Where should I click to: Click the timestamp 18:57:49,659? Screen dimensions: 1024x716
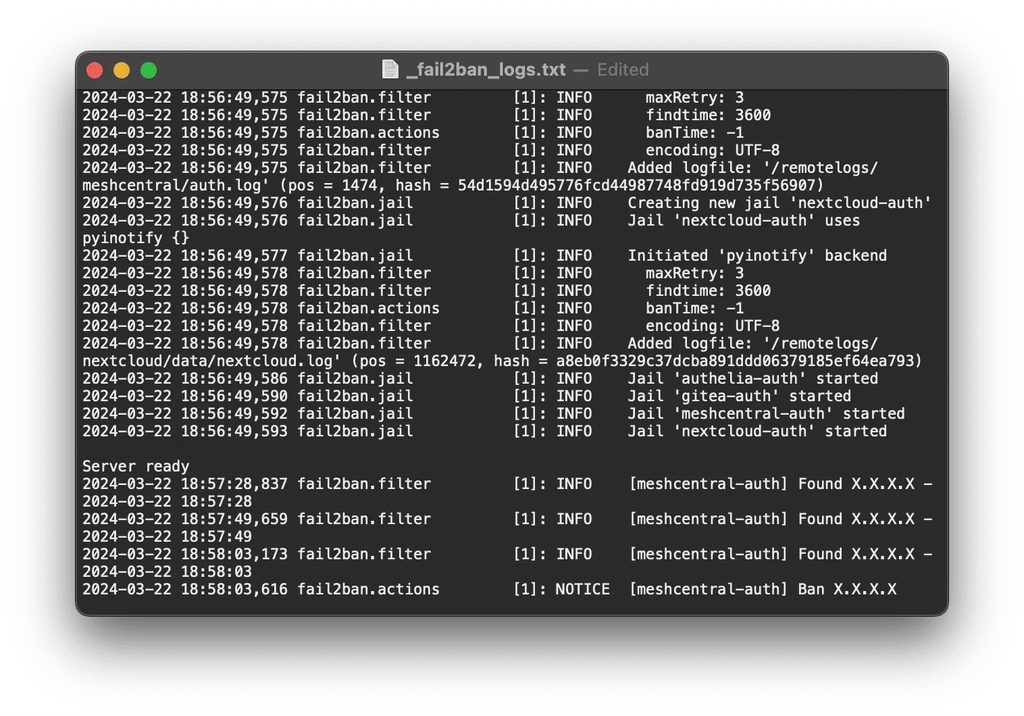[234, 519]
